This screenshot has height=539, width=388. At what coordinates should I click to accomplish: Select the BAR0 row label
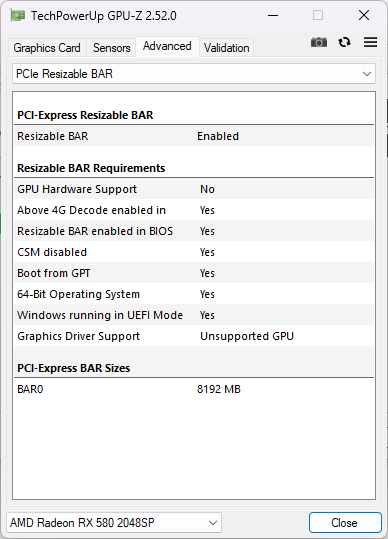[30, 389]
